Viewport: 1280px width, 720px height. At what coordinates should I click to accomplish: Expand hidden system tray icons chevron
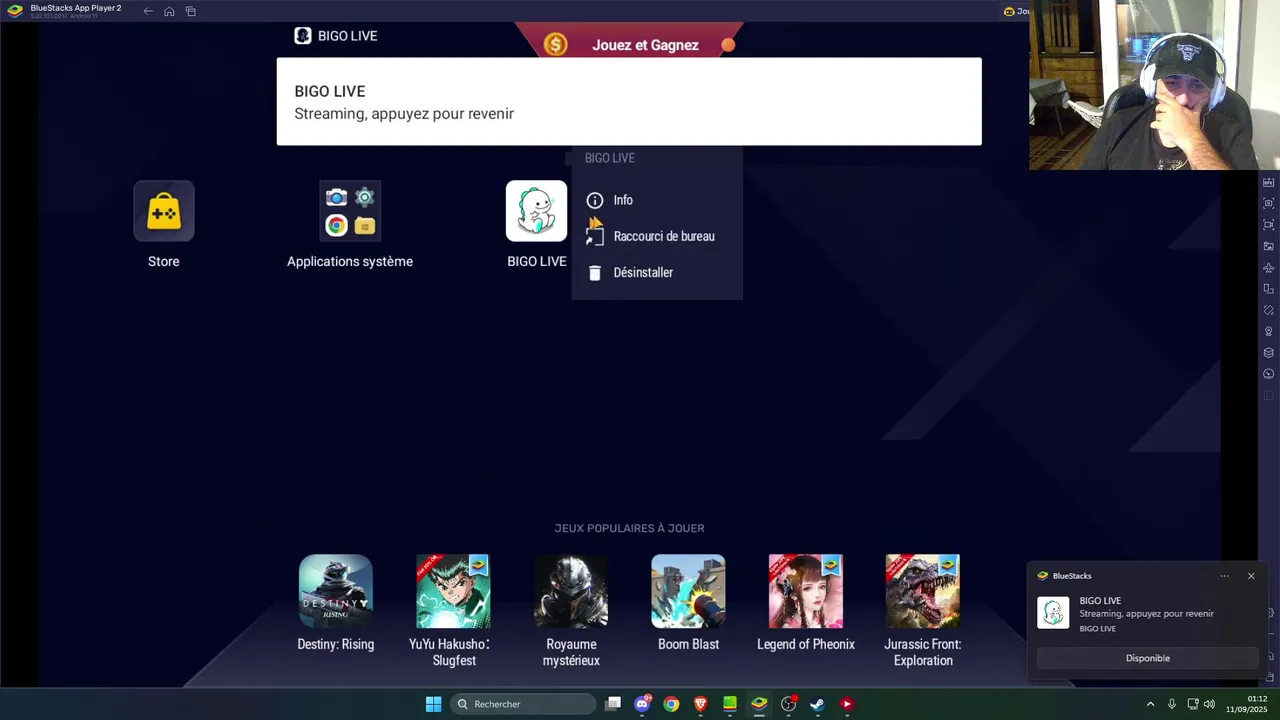(1150, 704)
